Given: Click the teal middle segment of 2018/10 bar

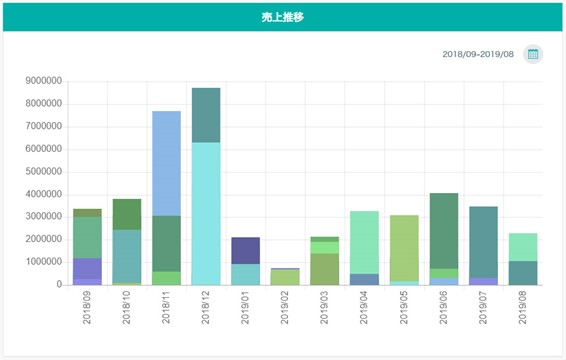Looking at the screenshot, I should (127, 256).
